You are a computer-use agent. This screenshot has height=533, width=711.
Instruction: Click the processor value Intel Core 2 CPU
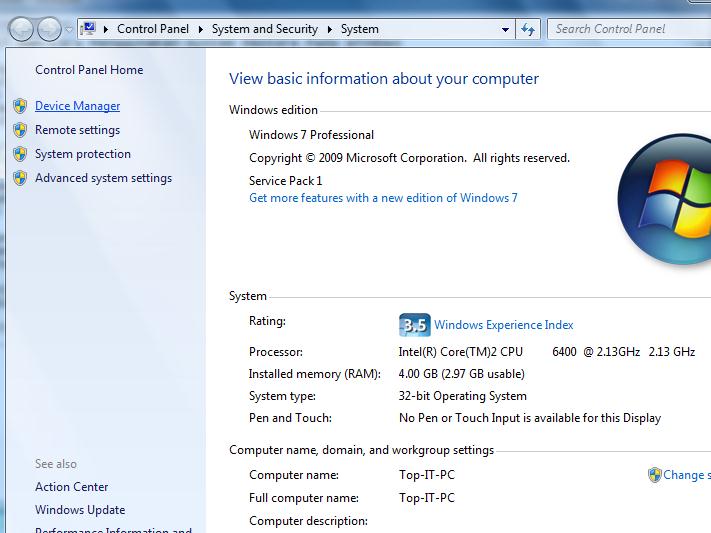[547, 352]
